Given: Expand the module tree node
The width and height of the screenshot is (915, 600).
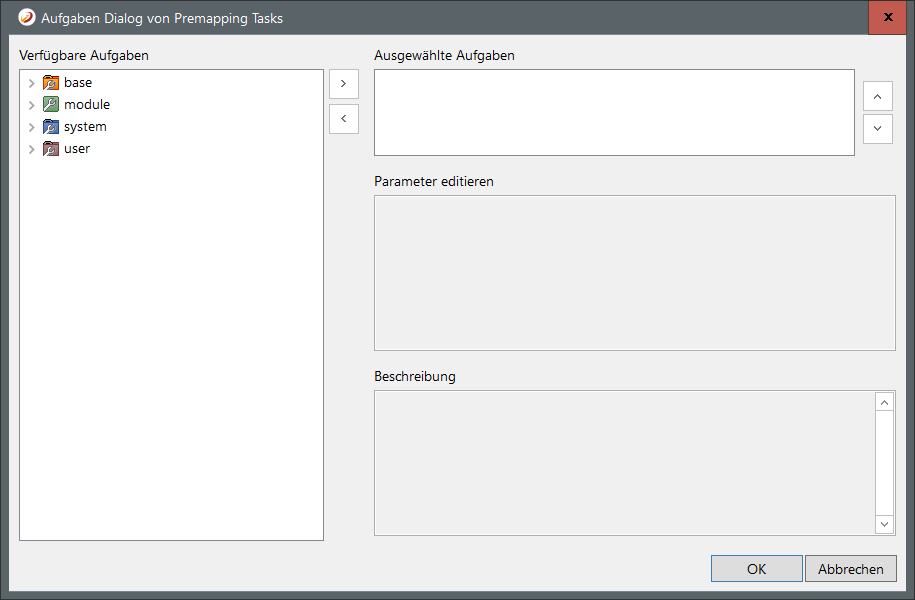Looking at the screenshot, I should point(31,105).
